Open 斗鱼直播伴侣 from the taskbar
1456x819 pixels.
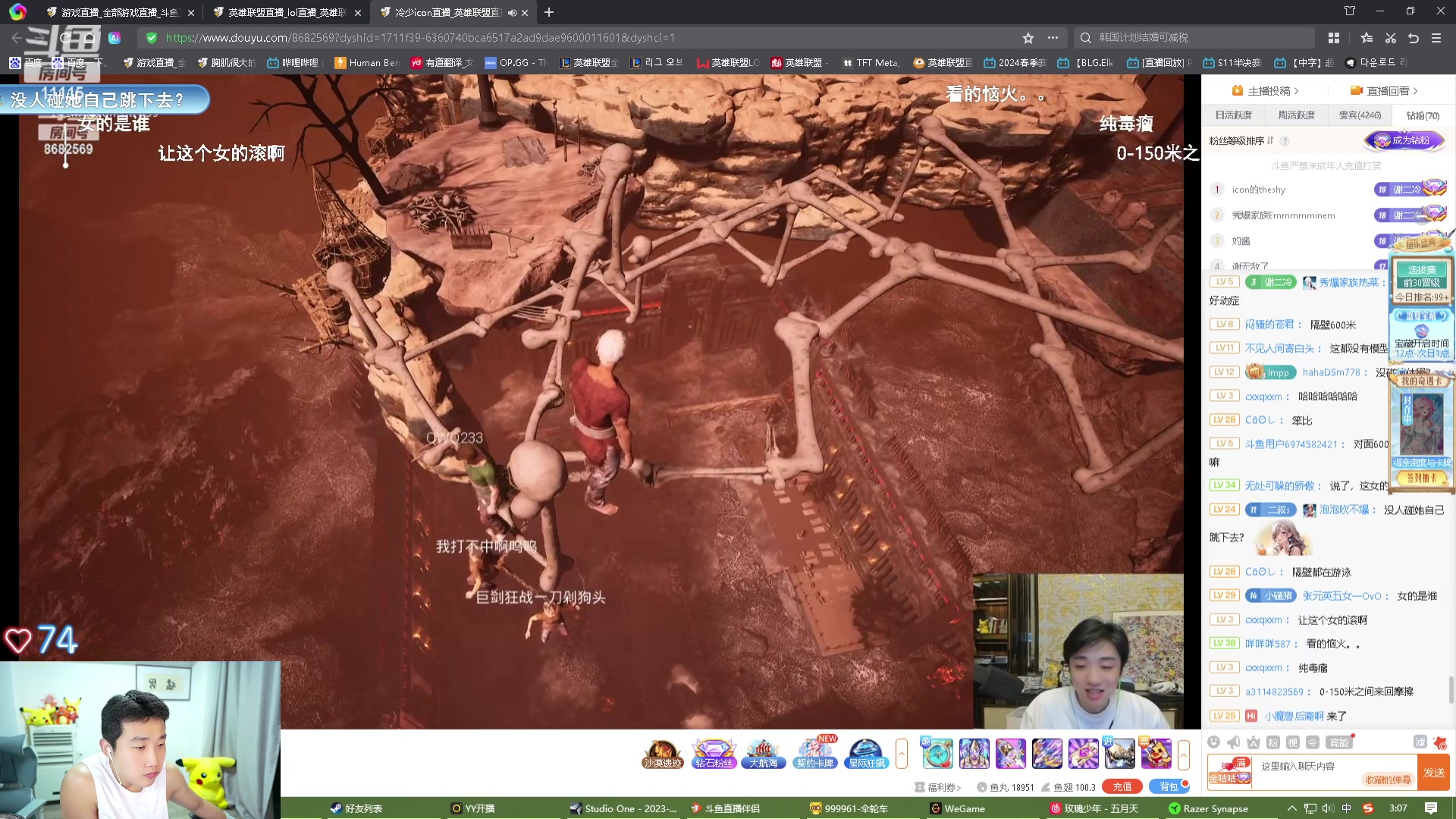point(725,808)
